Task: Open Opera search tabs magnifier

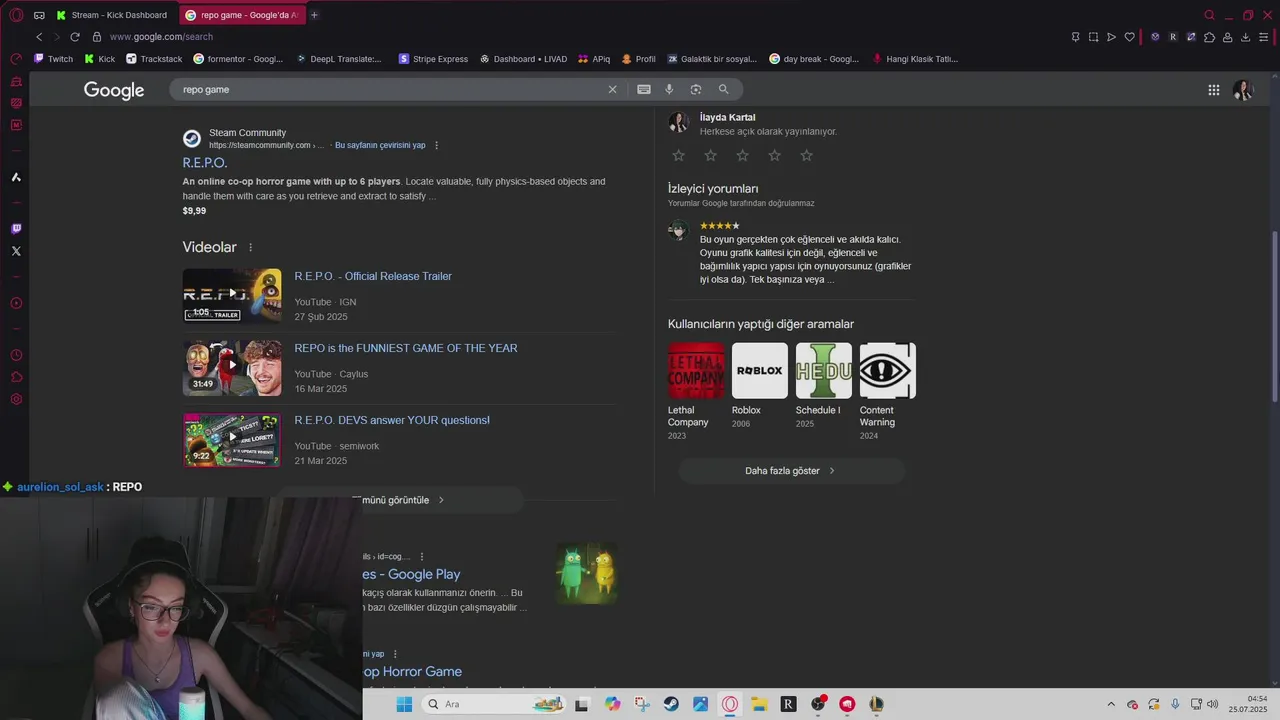Action: [1209, 15]
